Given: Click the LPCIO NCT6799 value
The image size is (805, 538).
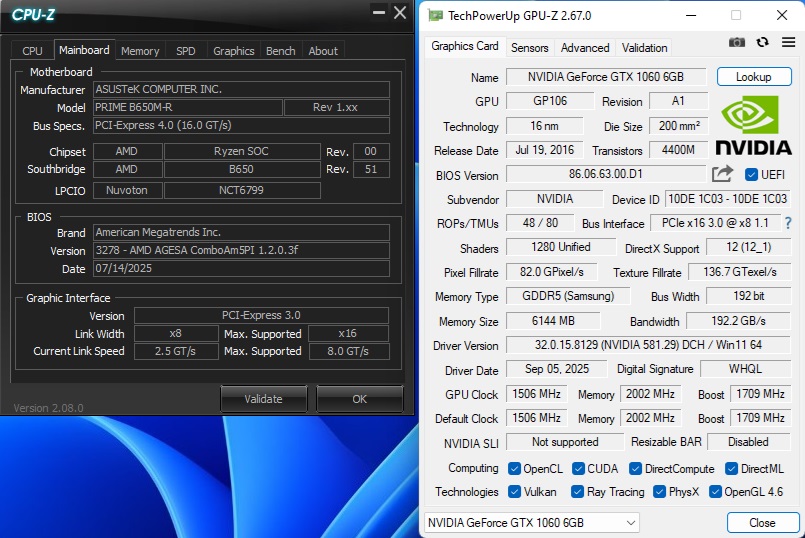Looking at the screenshot, I should 242,190.
